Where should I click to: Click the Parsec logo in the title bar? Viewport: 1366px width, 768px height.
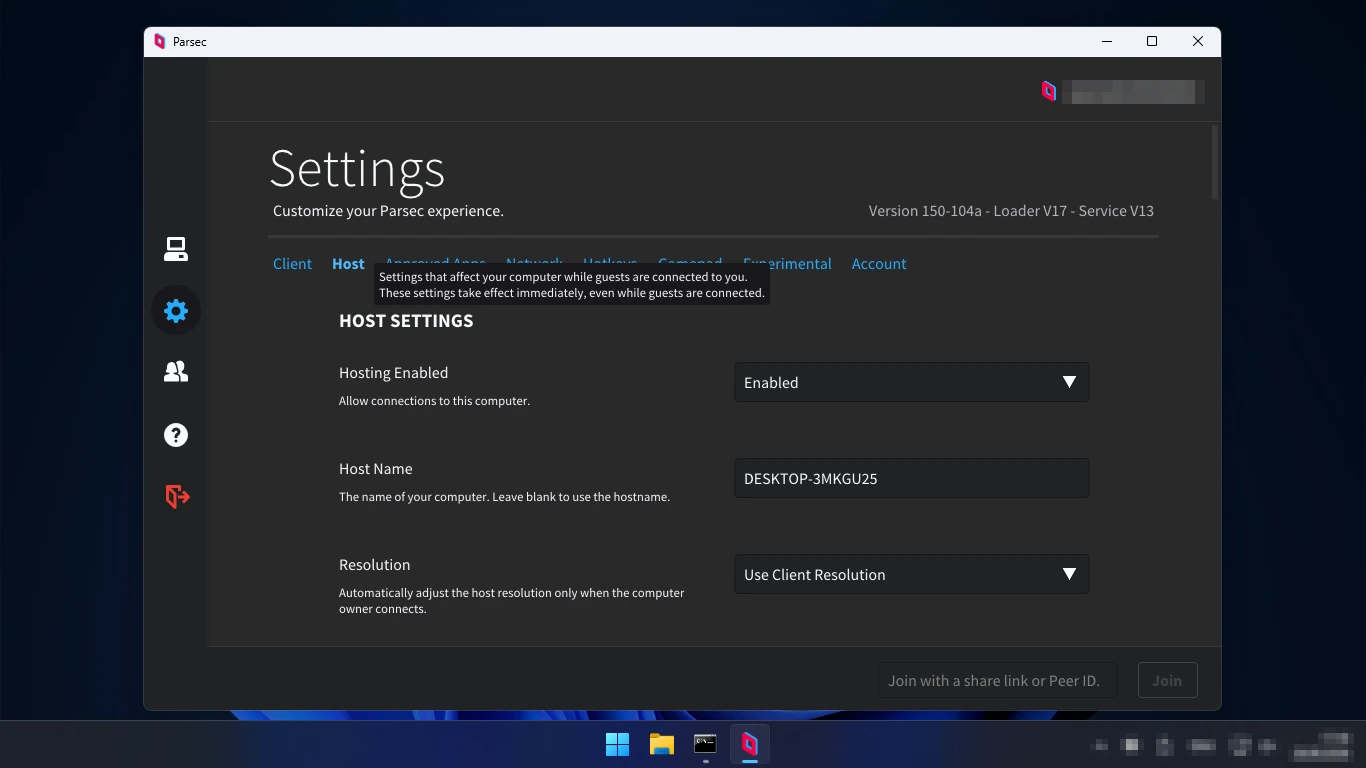coord(159,42)
